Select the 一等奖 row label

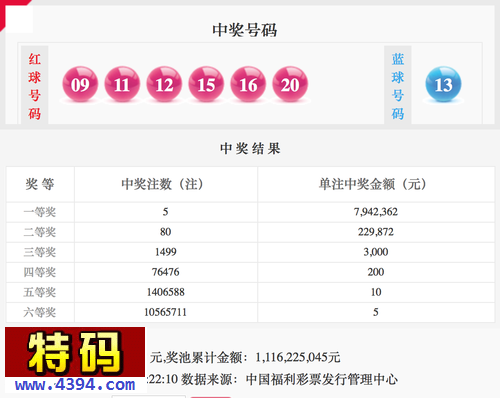40,212
